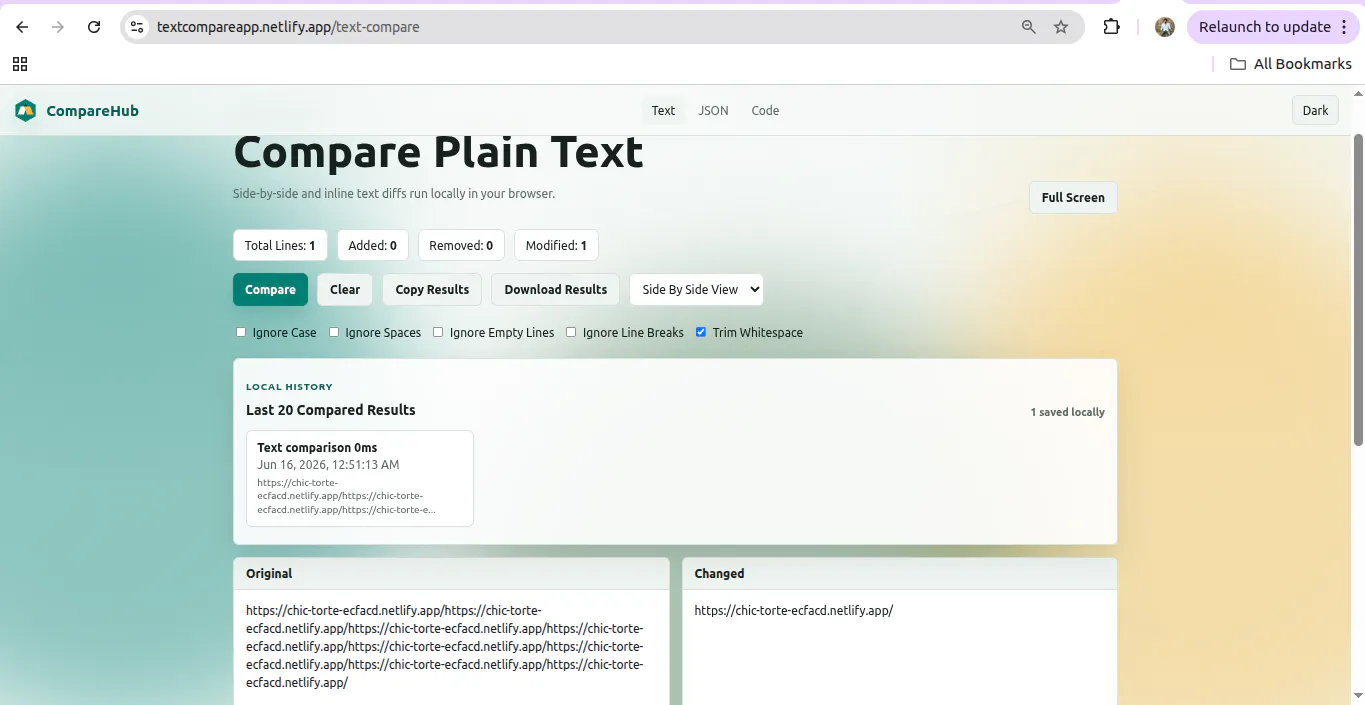This screenshot has width=1365, height=705.
Task: Click the Compare button
Action: 270,290
